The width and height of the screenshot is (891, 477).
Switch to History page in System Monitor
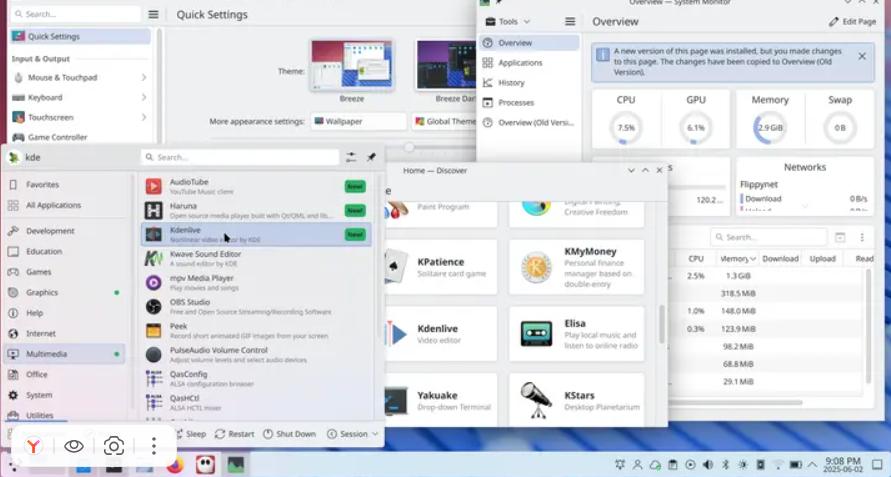[x=530, y=82]
